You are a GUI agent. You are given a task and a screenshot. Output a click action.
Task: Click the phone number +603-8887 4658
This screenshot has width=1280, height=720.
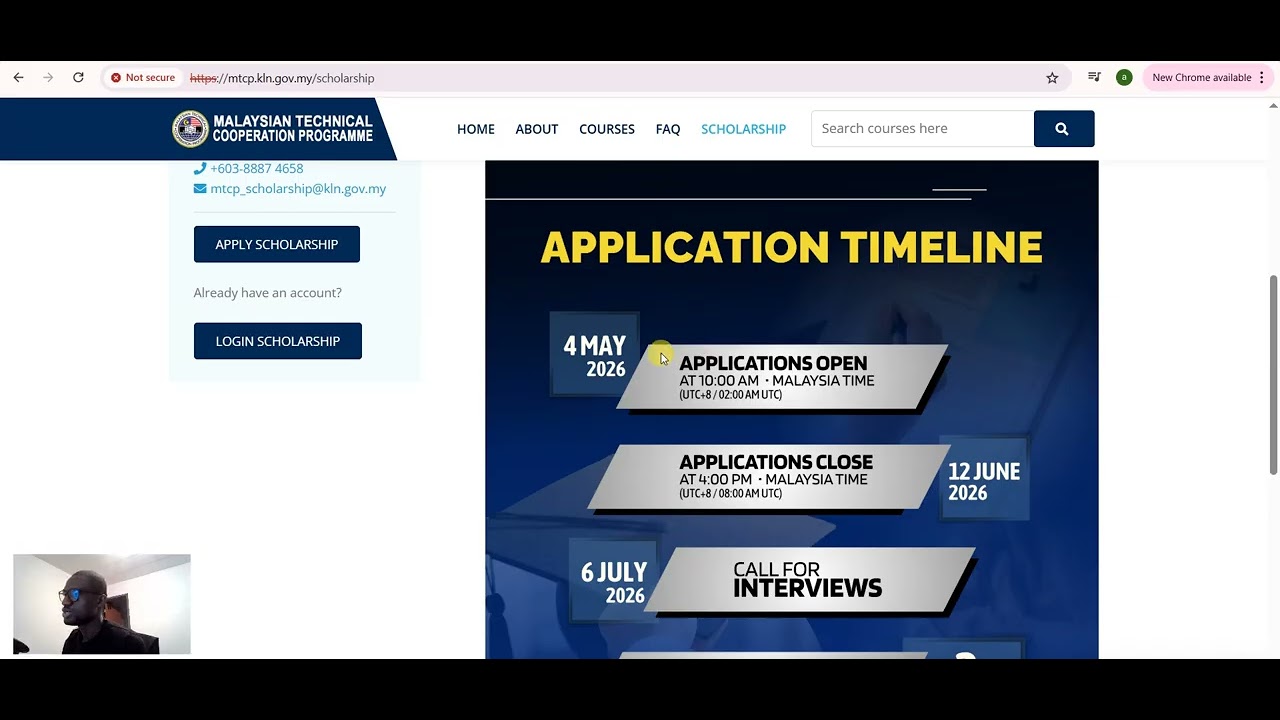256,168
